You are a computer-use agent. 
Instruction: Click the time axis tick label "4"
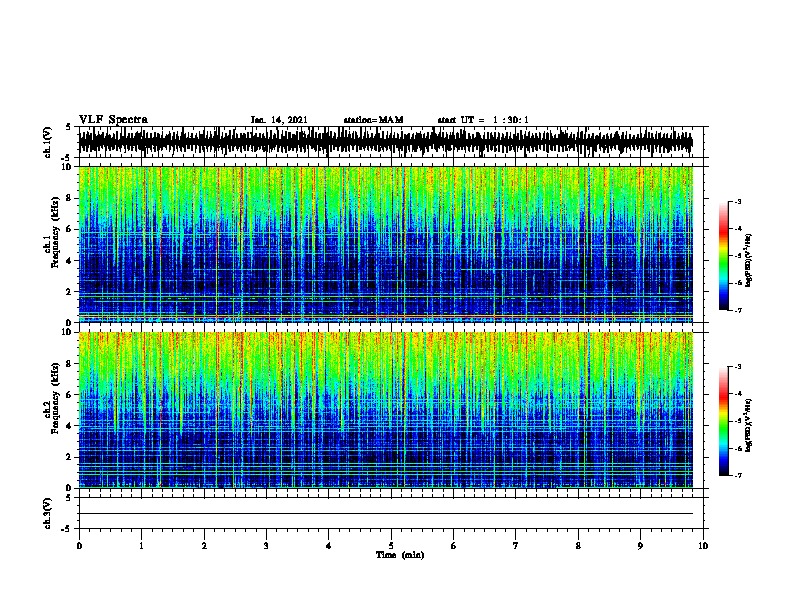[328, 546]
